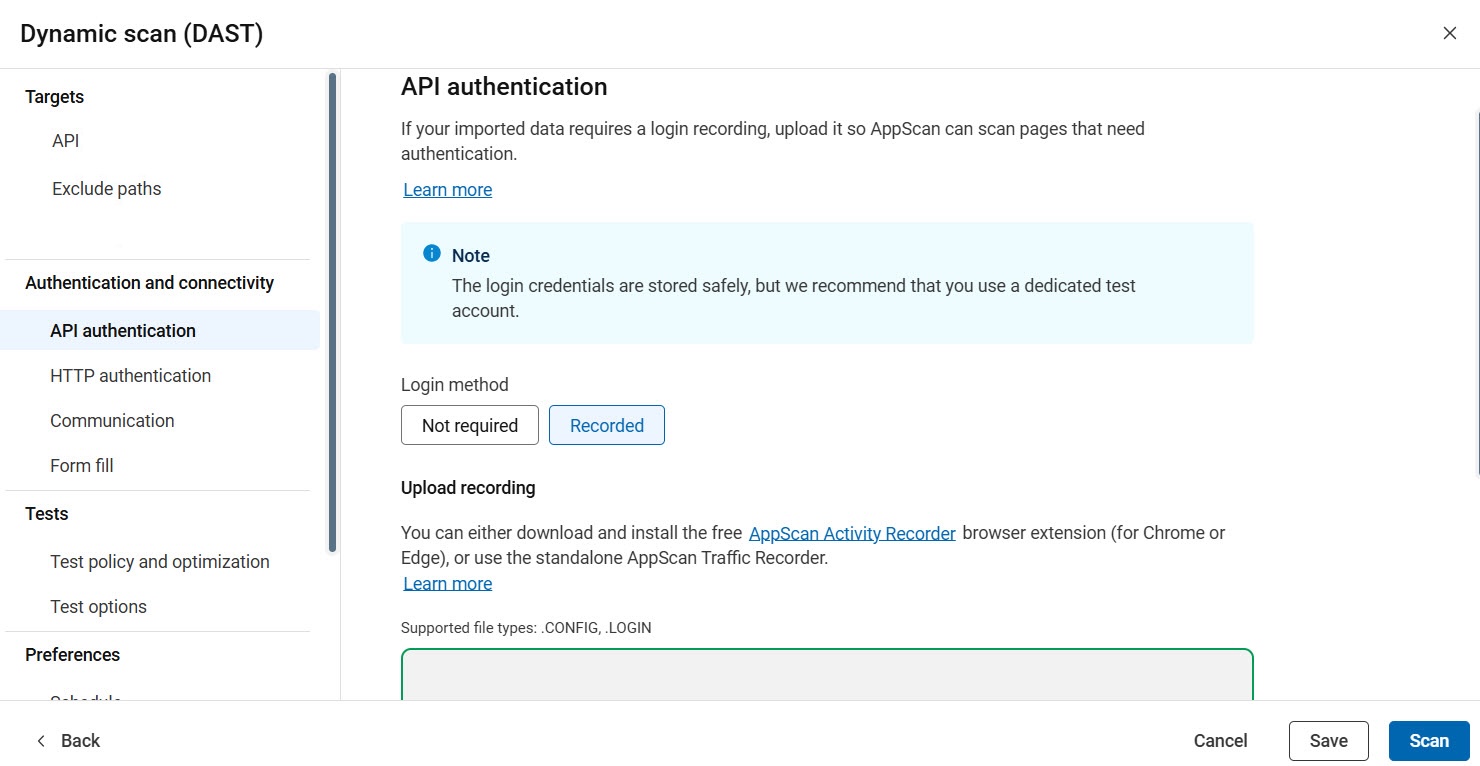The image size is (1480, 766).
Task: Select the Recorded login method
Action: point(606,425)
